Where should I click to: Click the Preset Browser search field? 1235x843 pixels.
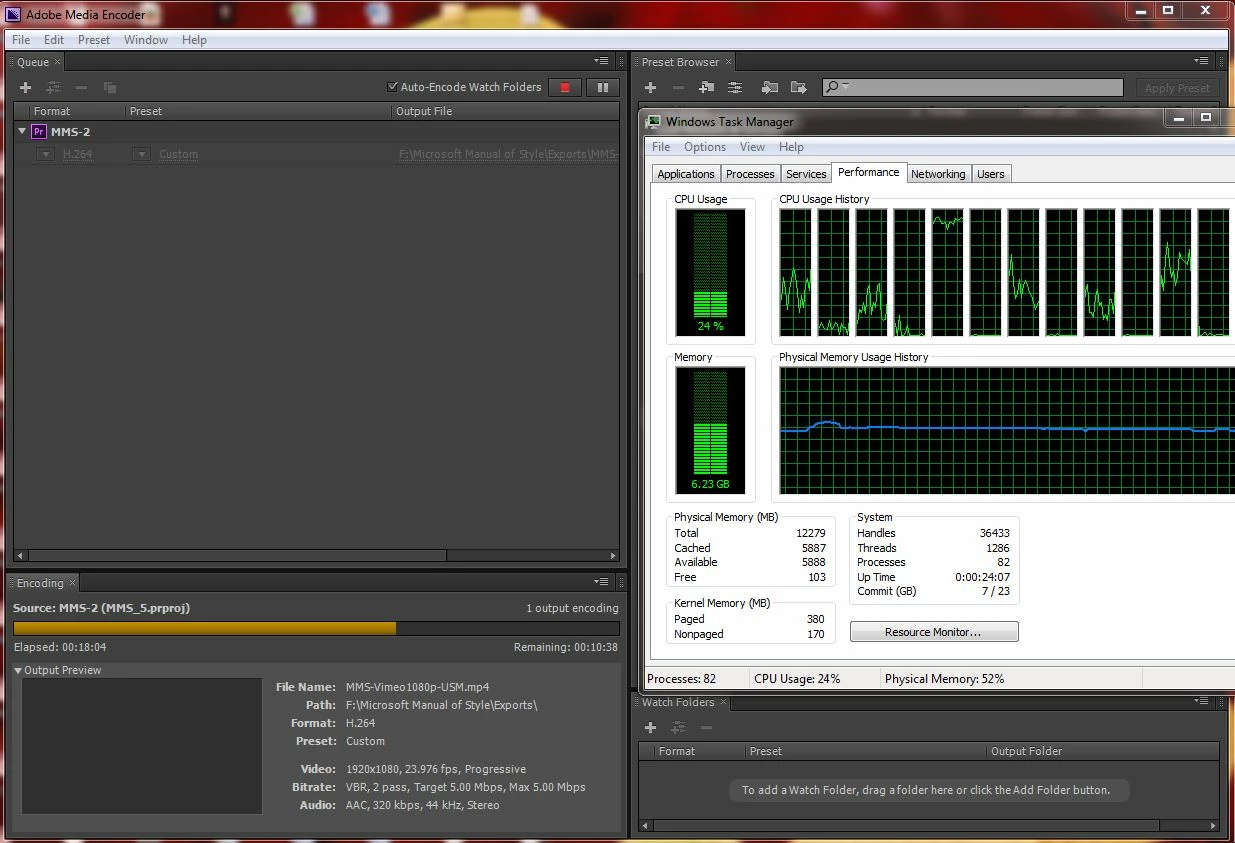click(972, 88)
